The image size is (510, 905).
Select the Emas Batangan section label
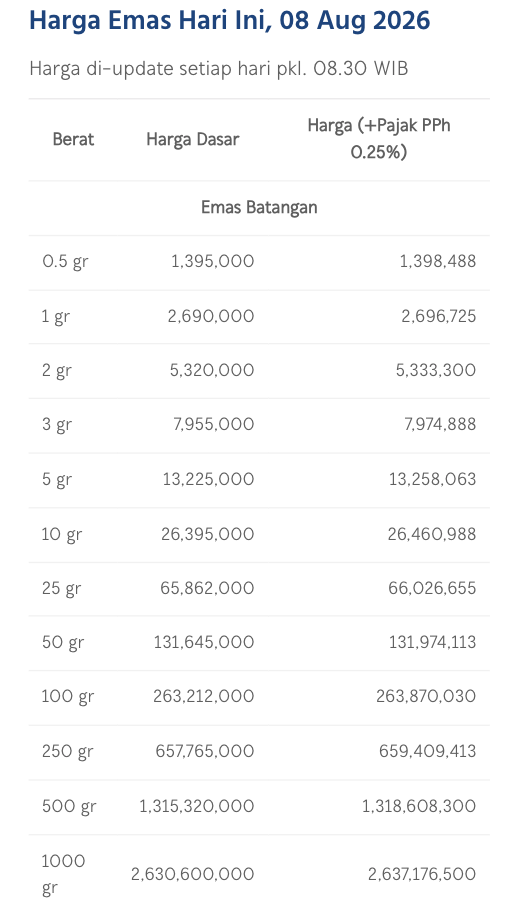pos(259,207)
